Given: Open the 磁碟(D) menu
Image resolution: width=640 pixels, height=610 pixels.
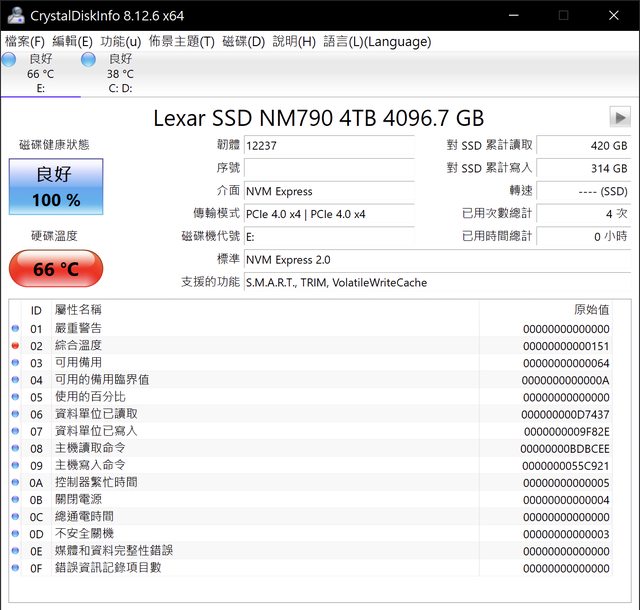Looking at the screenshot, I should [243, 41].
